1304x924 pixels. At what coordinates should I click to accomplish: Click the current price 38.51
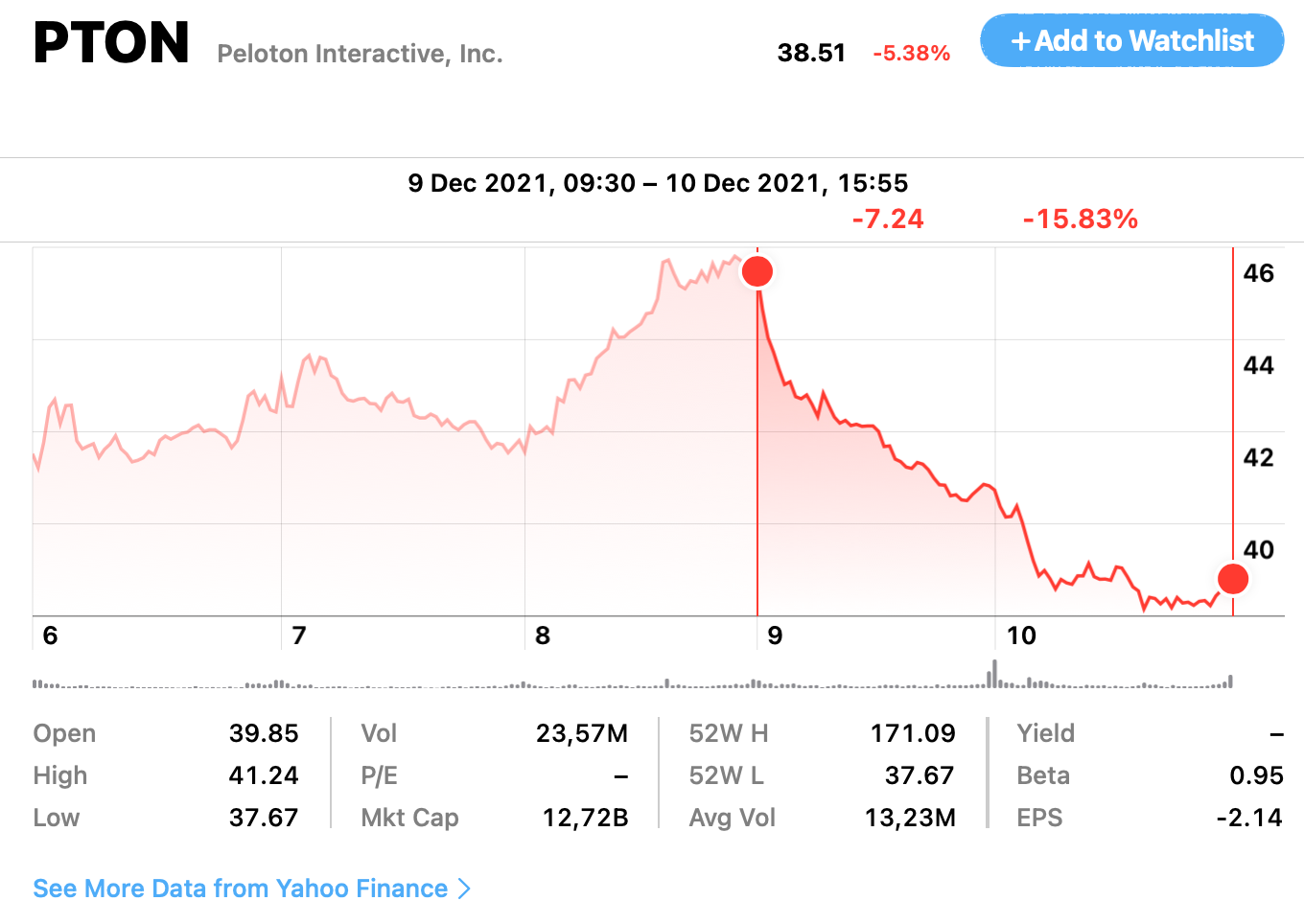pos(811,53)
